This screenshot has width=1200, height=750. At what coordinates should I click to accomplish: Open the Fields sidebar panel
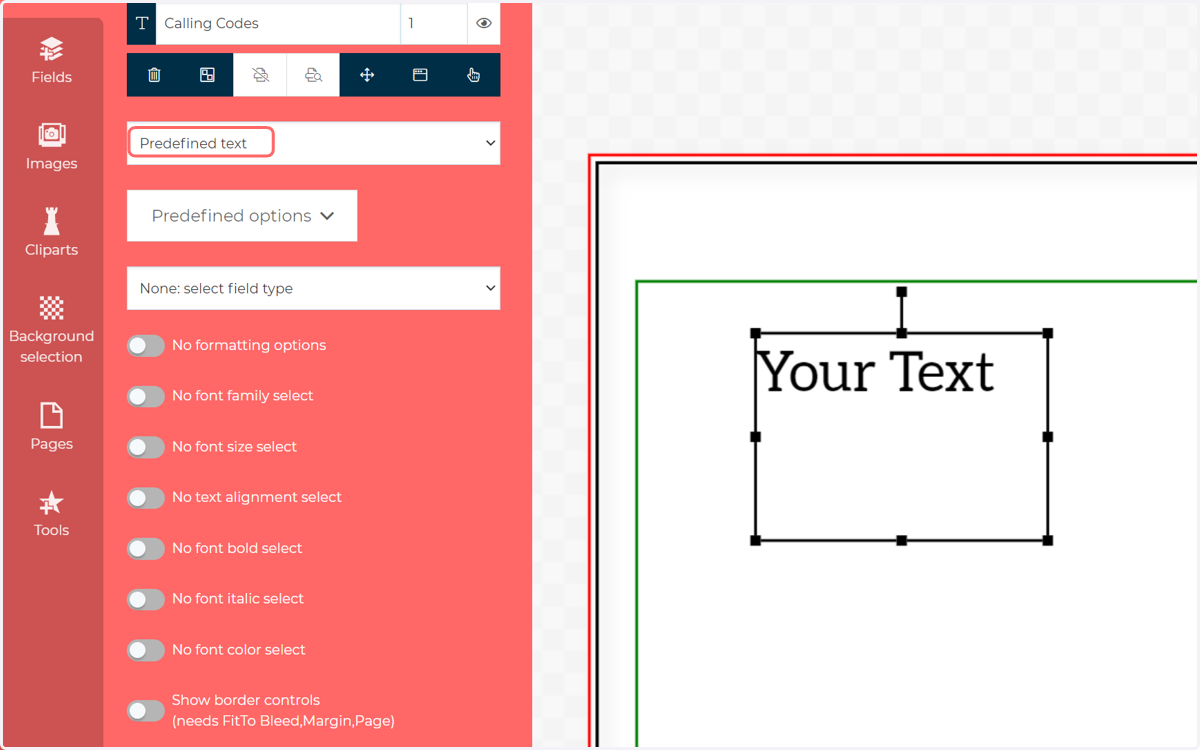point(51,61)
